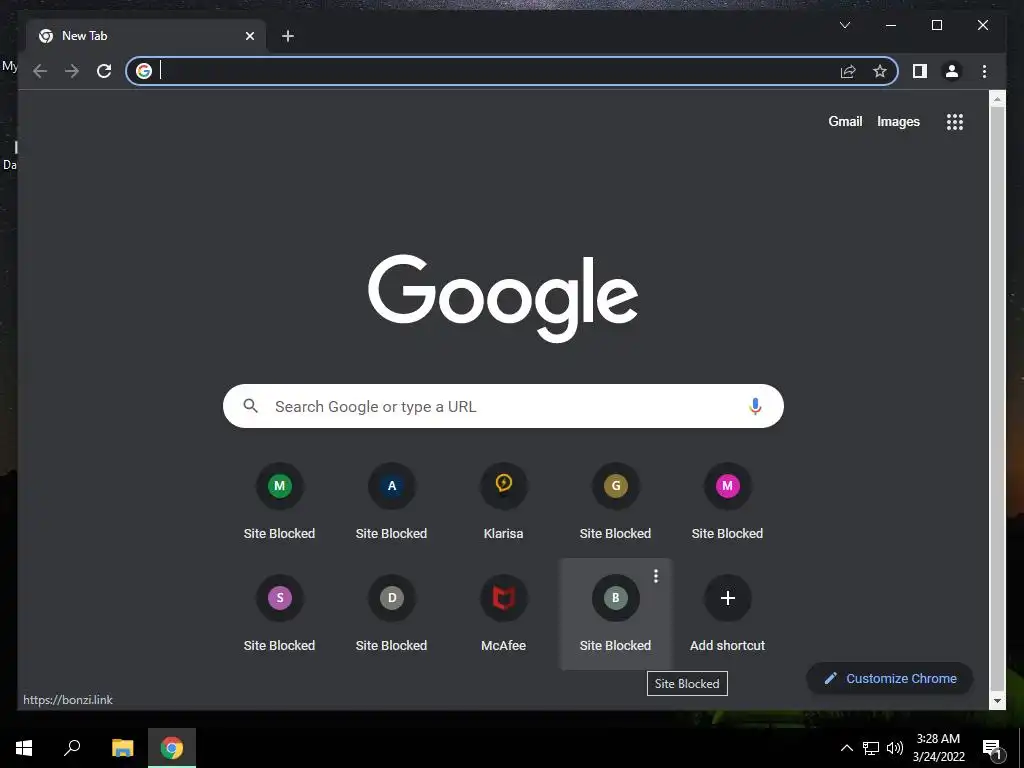Open the McAfee shortcut
Screen dimensions: 1024x768
[x=504, y=613]
